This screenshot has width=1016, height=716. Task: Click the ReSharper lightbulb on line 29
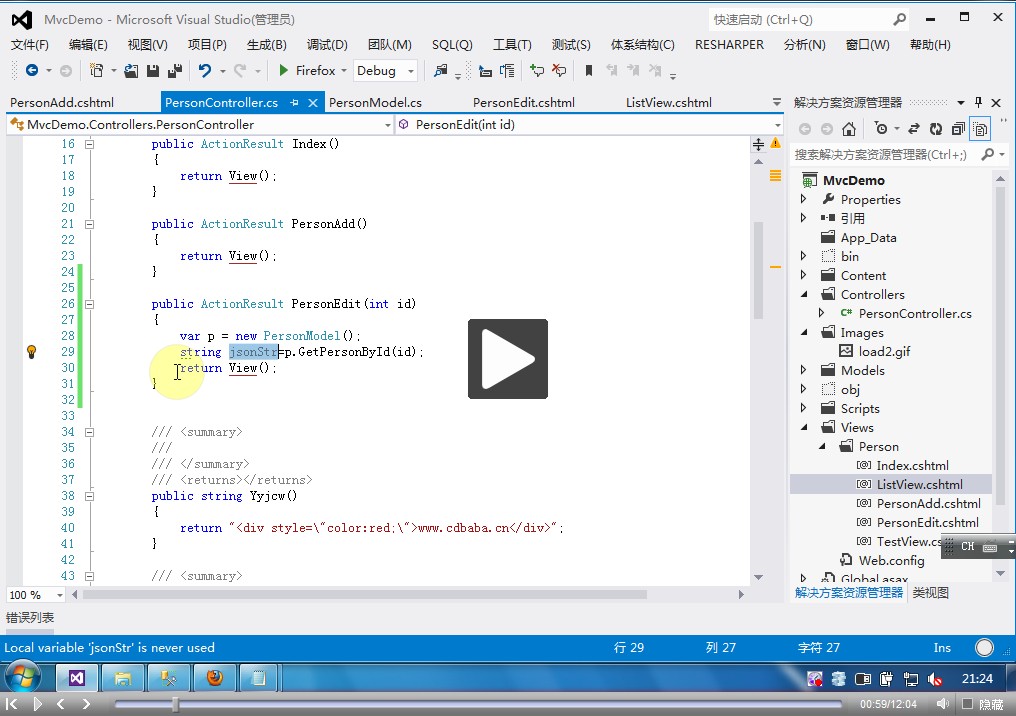click(31, 352)
